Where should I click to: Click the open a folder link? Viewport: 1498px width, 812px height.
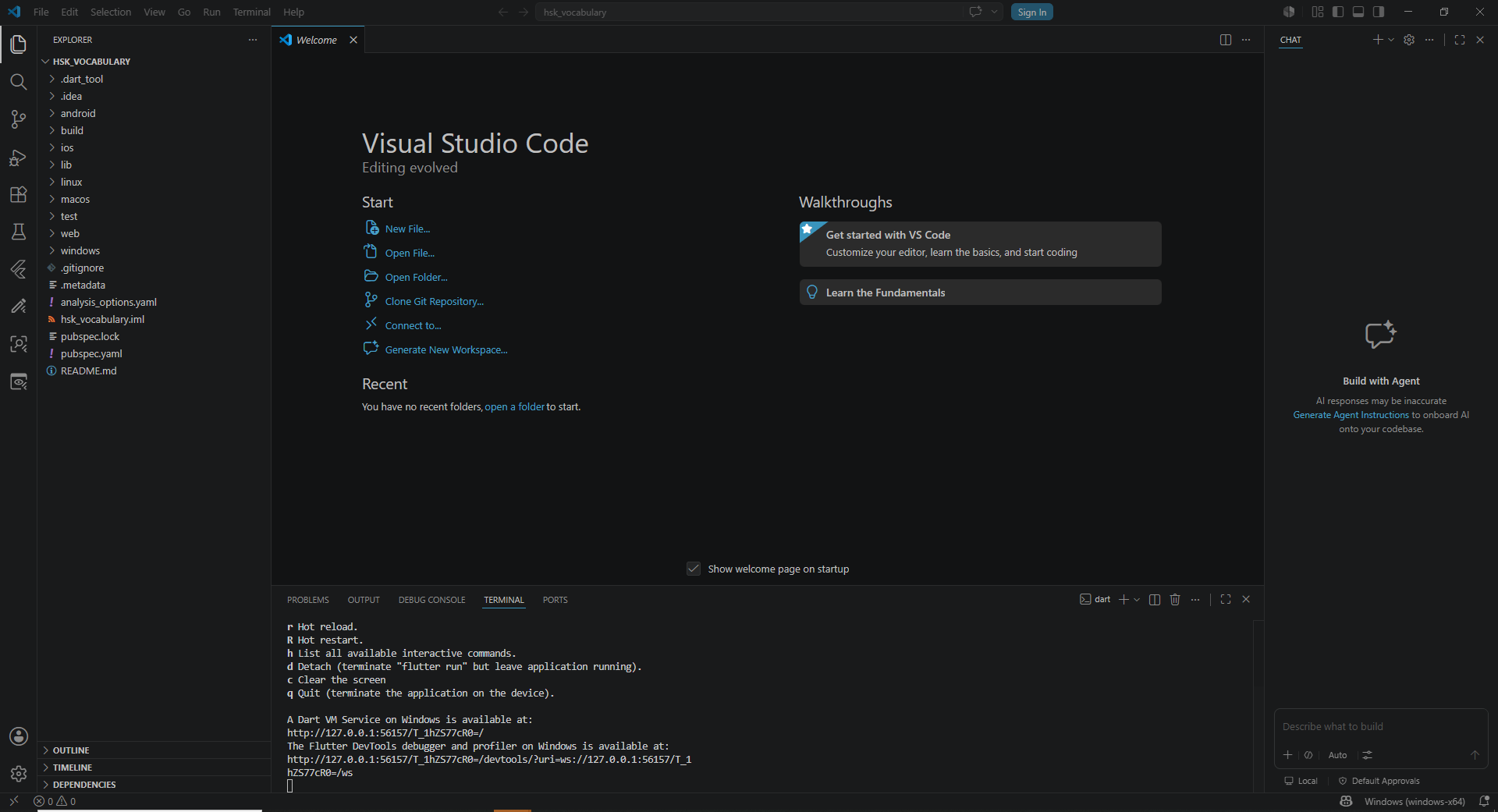(x=514, y=406)
